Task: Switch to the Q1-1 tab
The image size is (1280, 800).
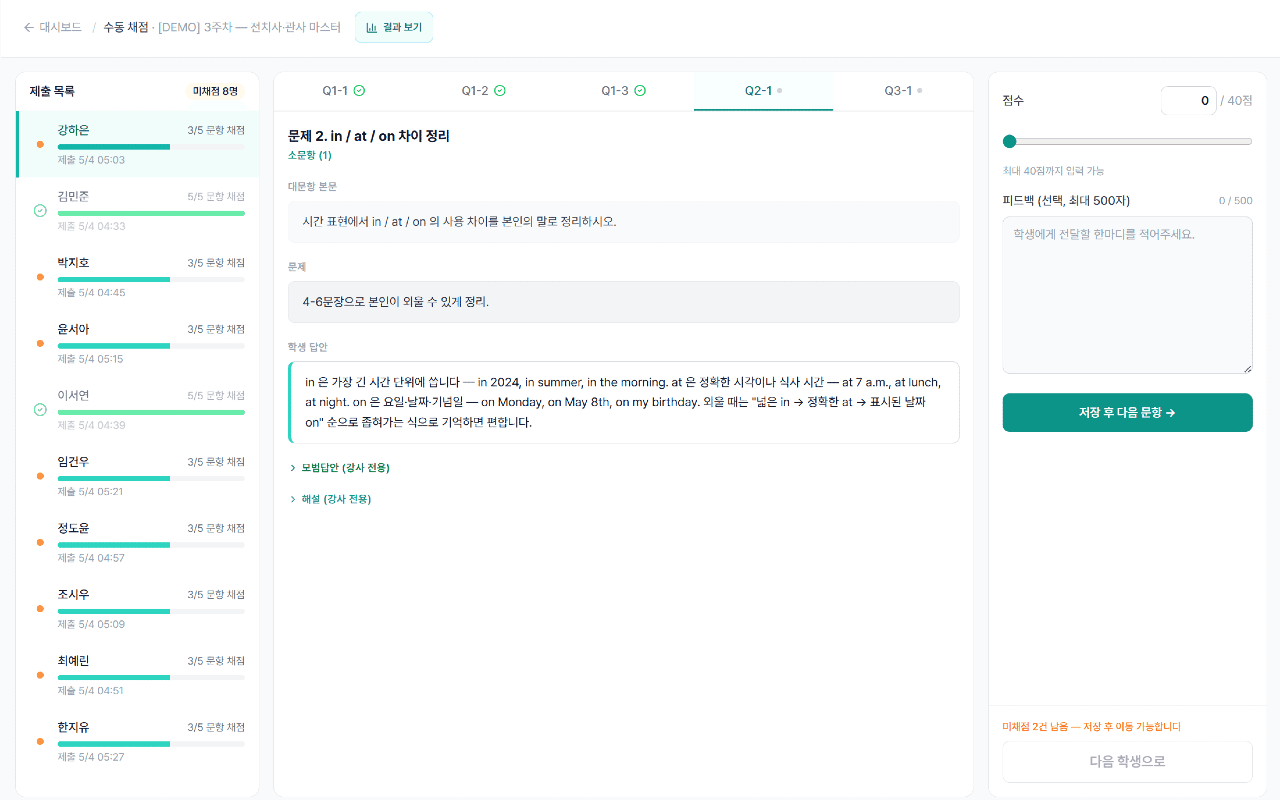Action: pos(343,91)
